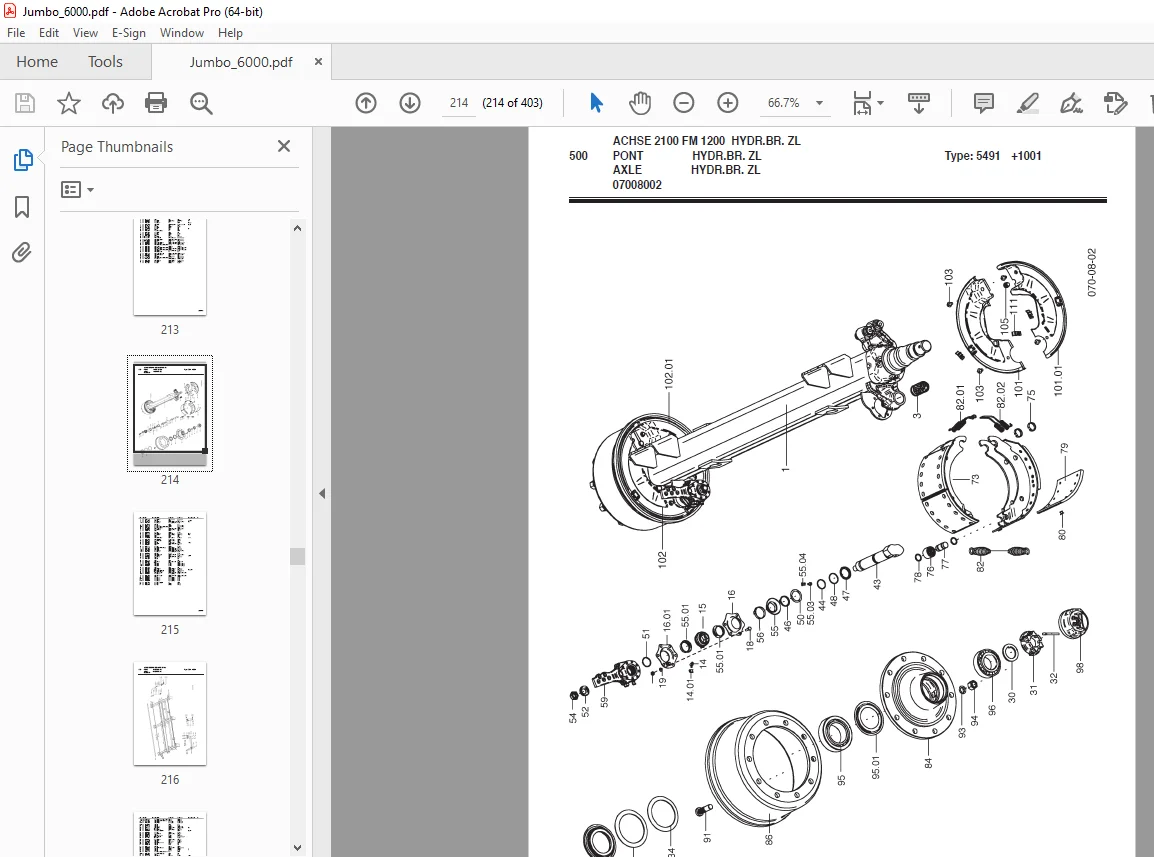Screen dimensions: 1154x857
Task: Click the scrolling mode keyboard icon
Action: [918, 103]
